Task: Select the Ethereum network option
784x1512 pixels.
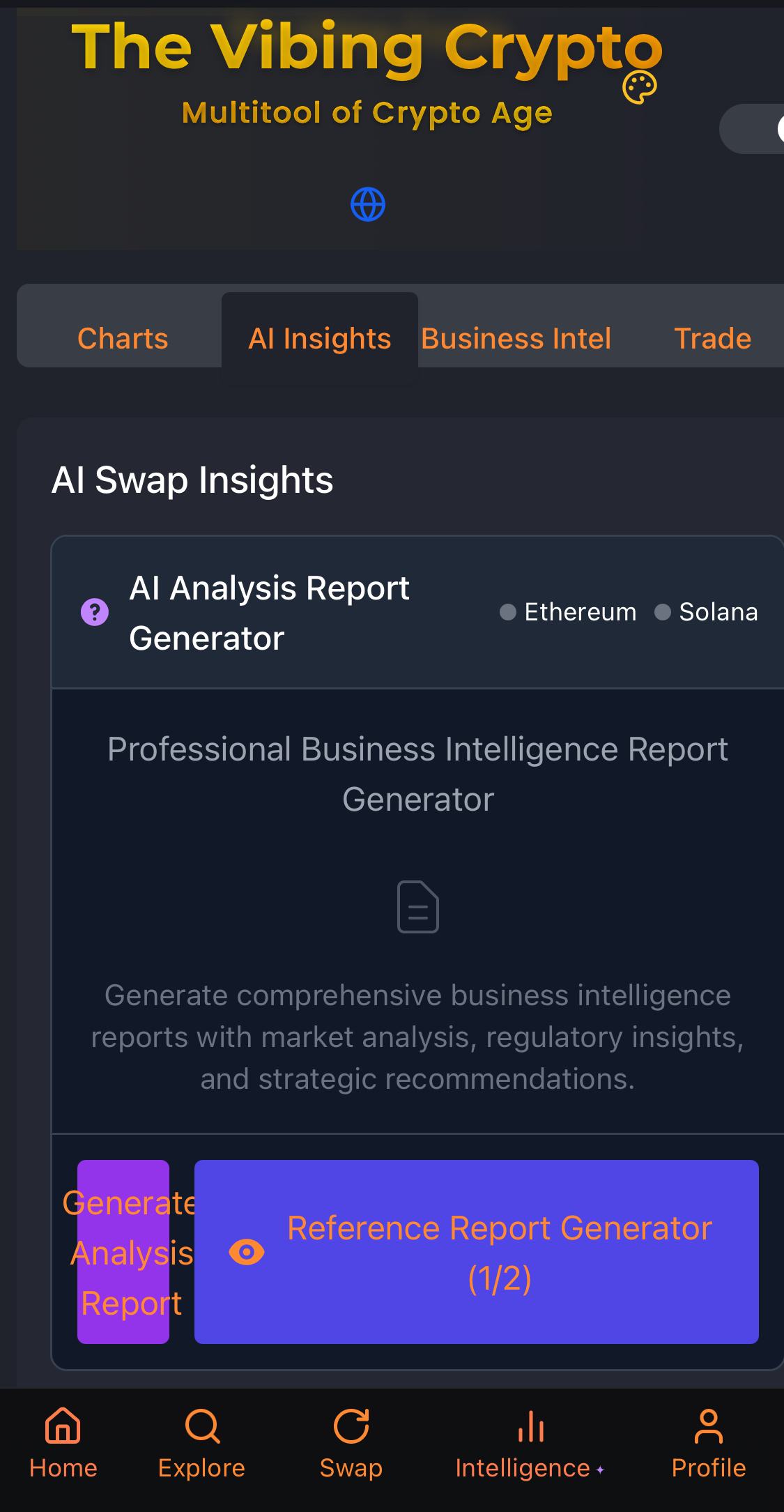Action: tap(569, 612)
